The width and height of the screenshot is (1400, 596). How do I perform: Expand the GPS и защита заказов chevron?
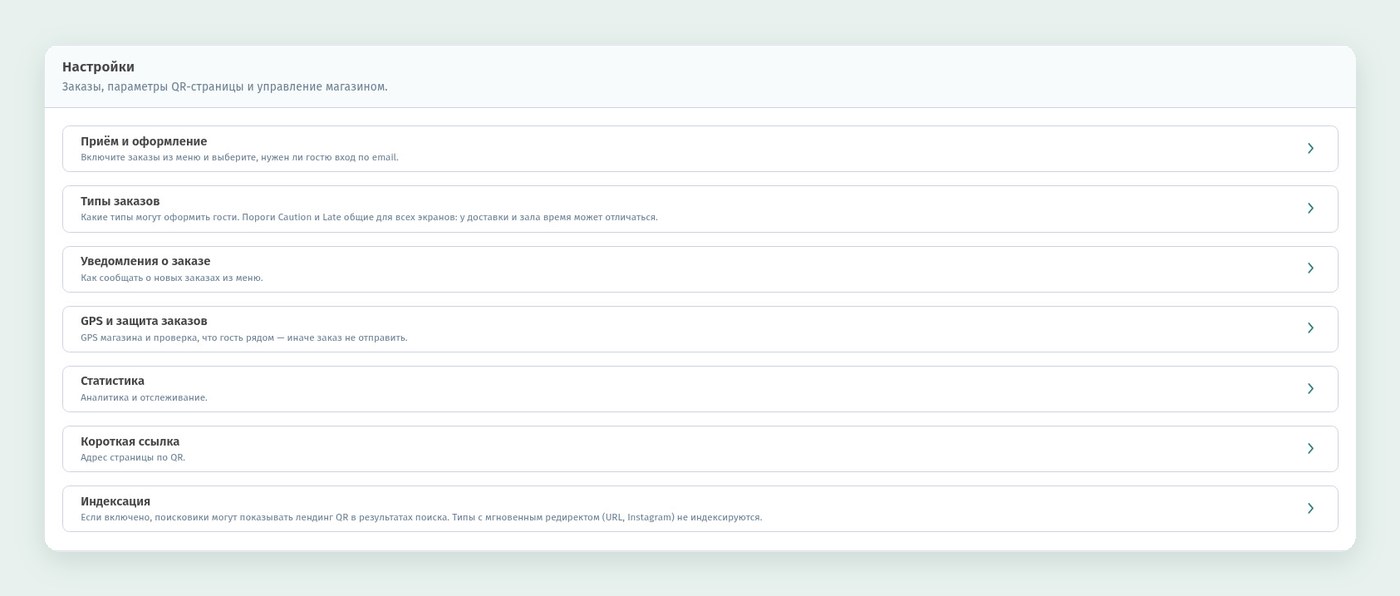tap(1310, 328)
